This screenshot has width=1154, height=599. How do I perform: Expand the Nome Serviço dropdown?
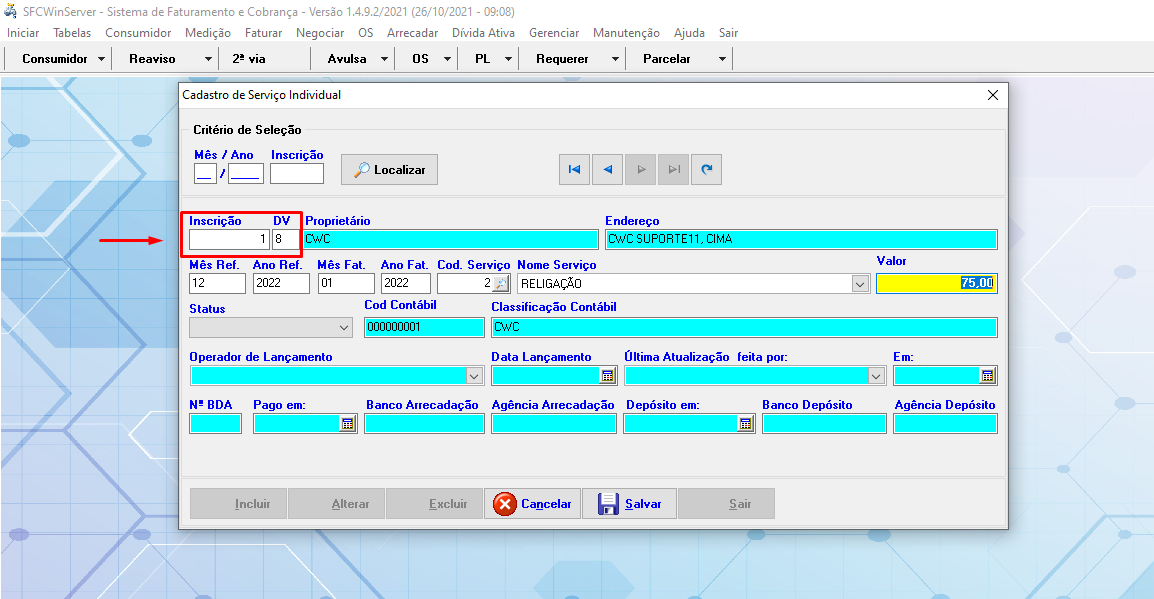(859, 284)
